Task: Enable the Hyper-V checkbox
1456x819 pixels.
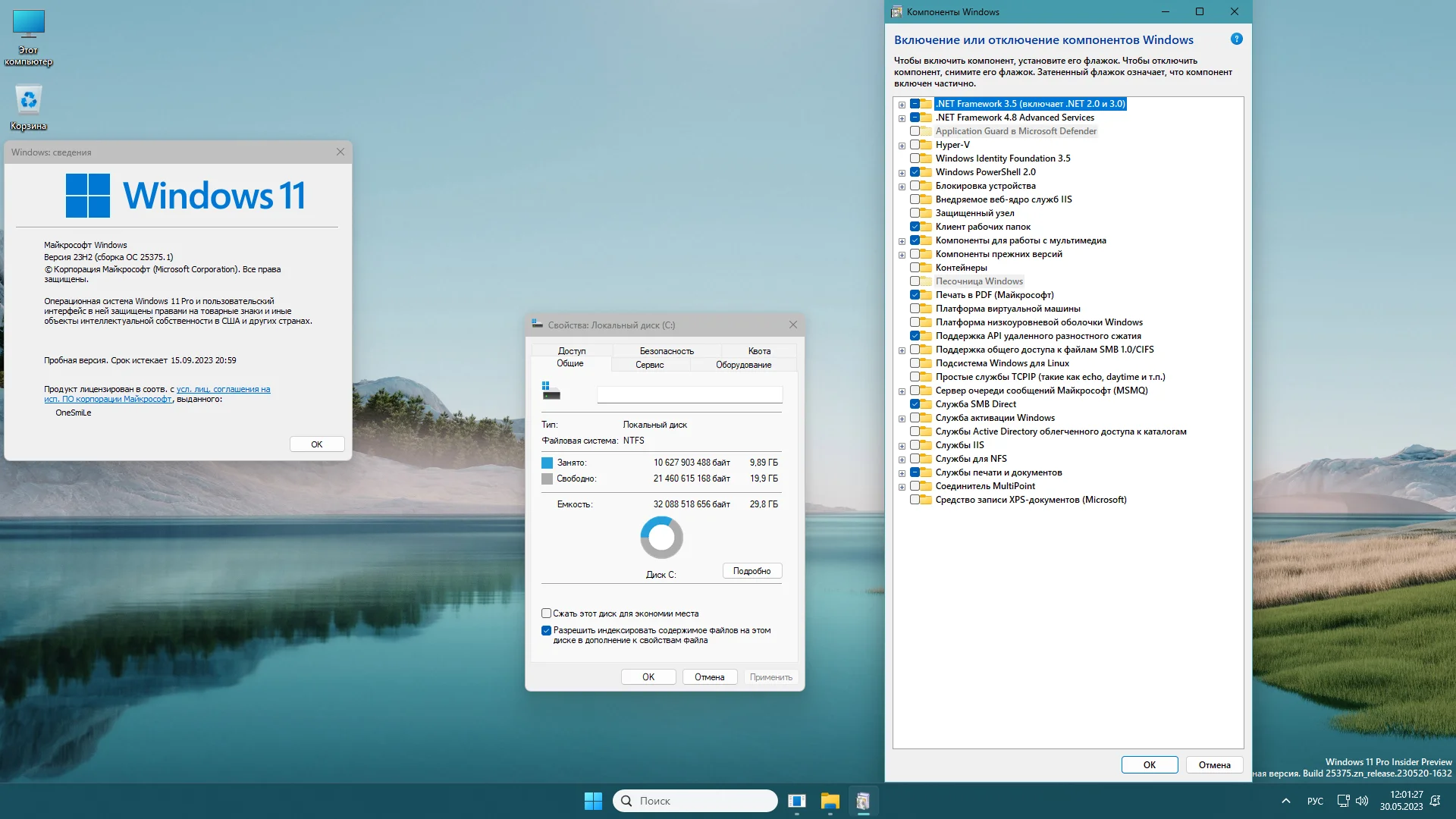Action: [x=915, y=145]
